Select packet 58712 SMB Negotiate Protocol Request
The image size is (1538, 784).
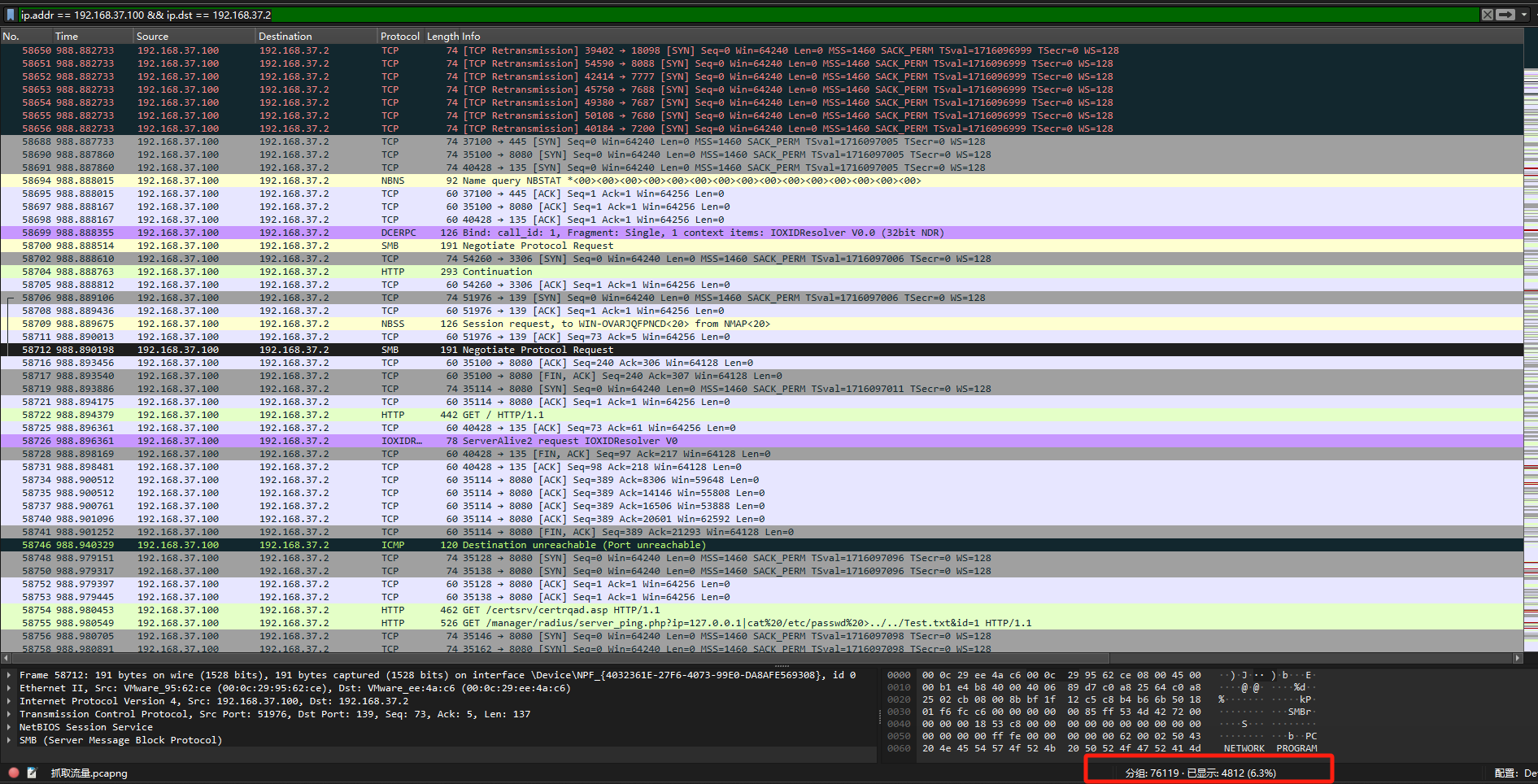[761, 350]
